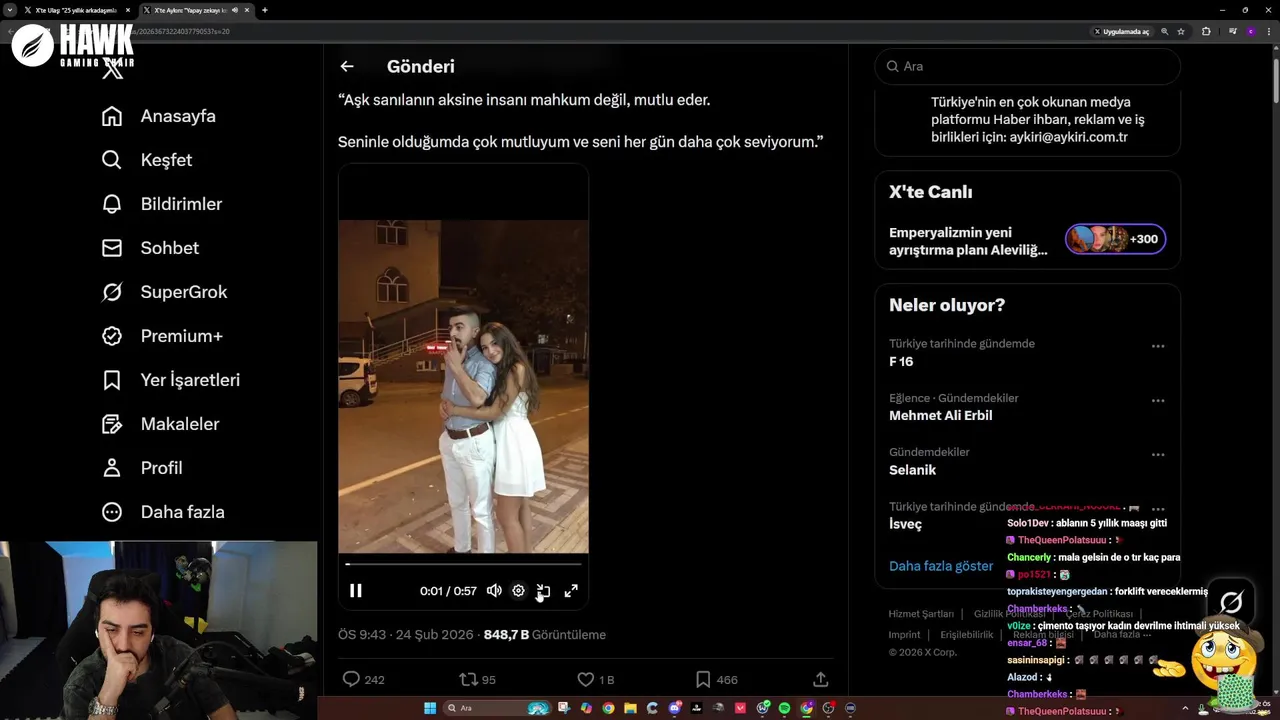The image size is (1280, 720).
Task: Switch to the X'te Ulaş browser tab
Action: 76,10
